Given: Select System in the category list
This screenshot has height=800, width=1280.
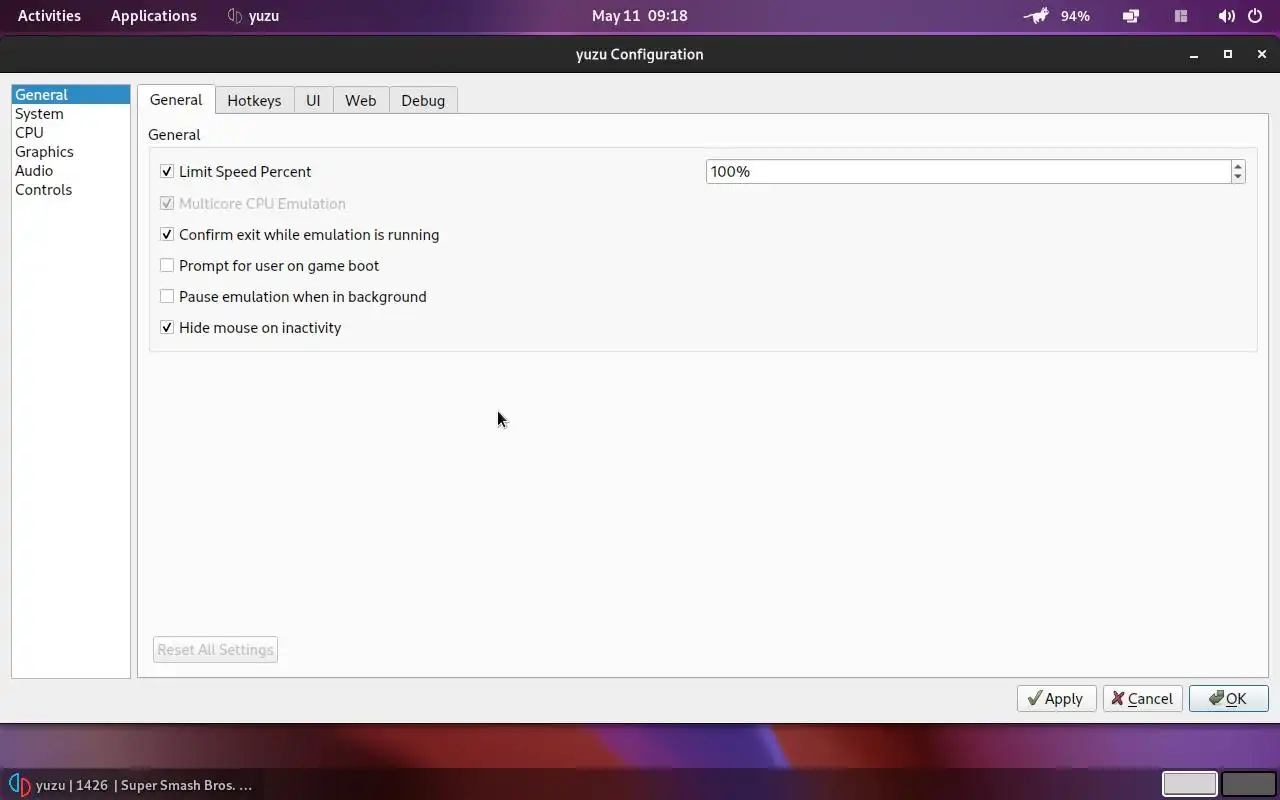Looking at the screenshot, I should pyautogui.click(x=71, y=114).
